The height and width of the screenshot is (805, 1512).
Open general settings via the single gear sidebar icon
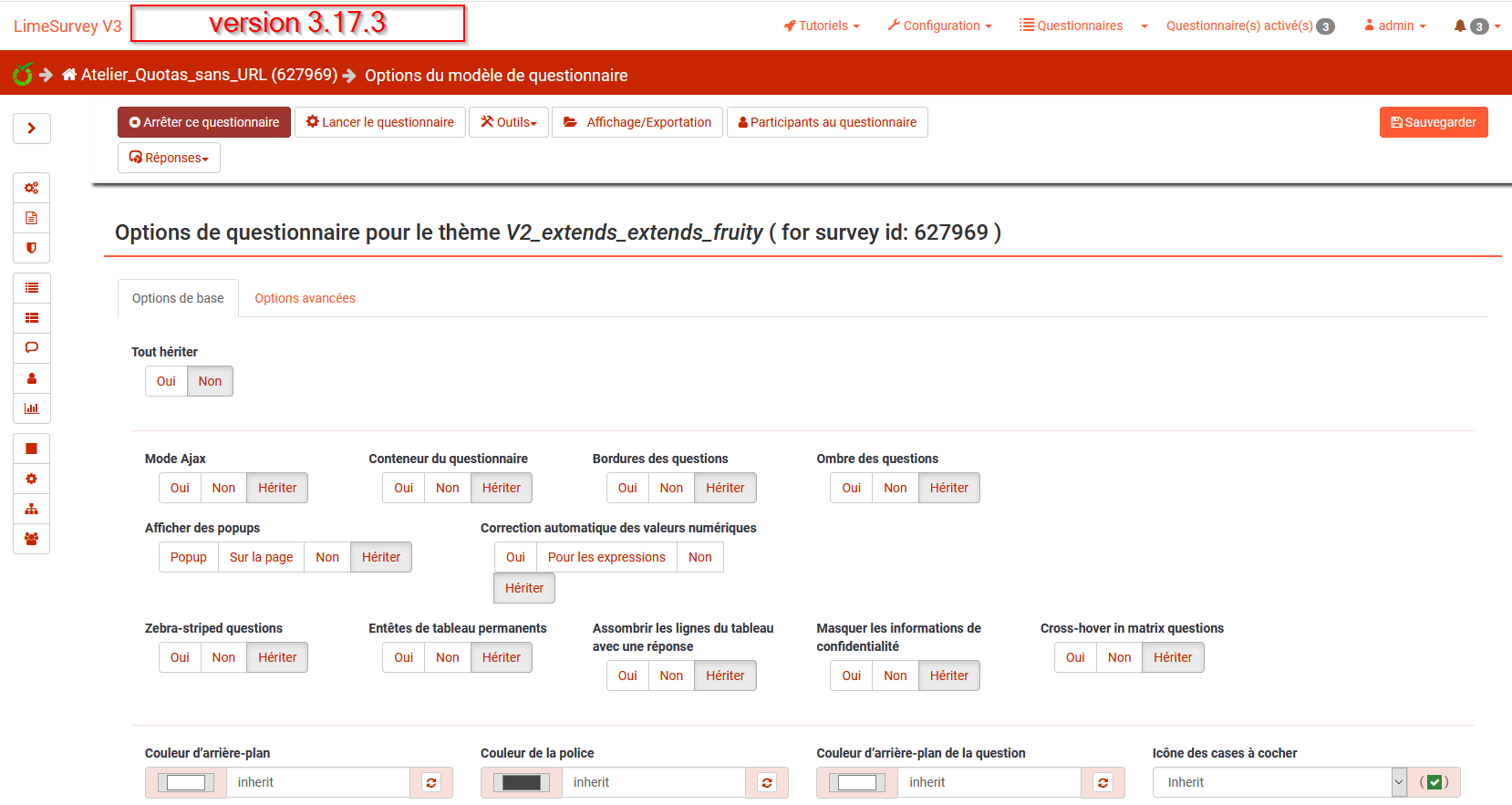tap(32, 479)
